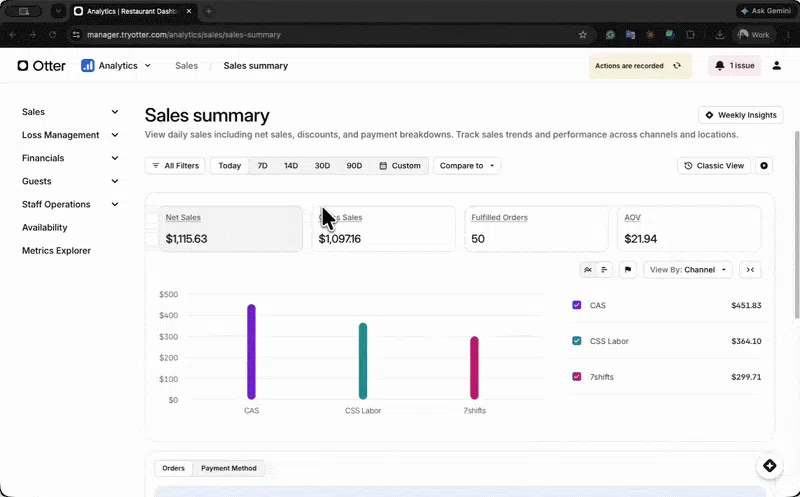Uncheck the 7shifts channel checkbox

point(577,377)
